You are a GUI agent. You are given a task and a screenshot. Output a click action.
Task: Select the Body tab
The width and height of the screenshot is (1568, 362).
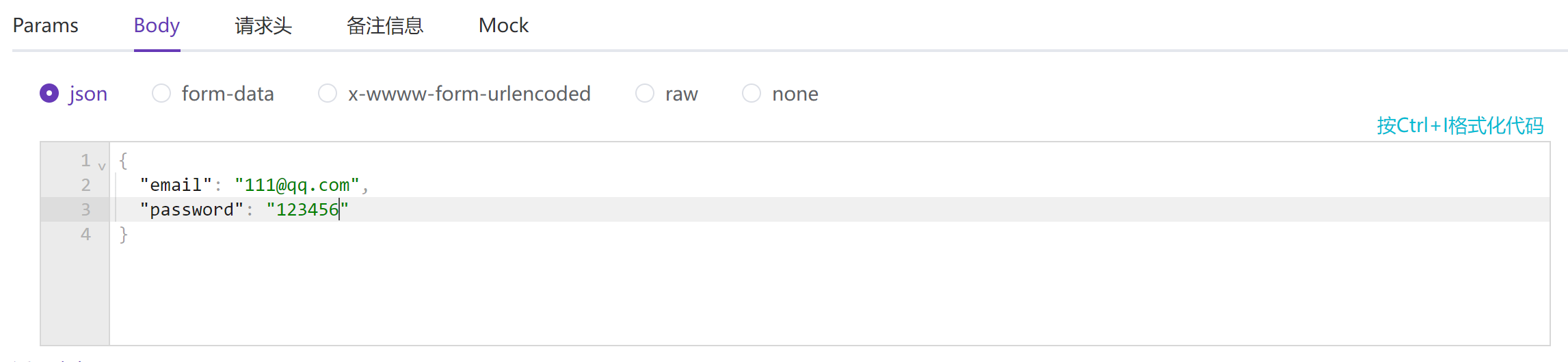coord(157,26)
